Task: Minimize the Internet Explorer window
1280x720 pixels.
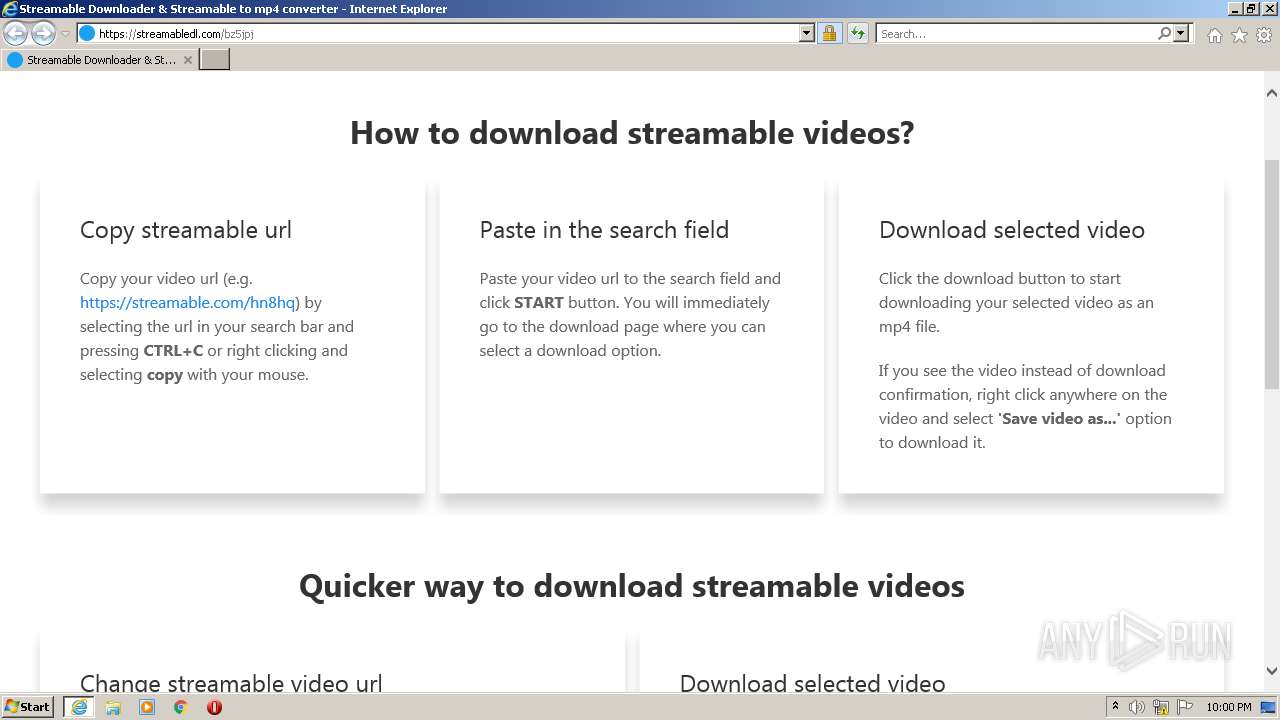Action: pyautogui.click(x=1235, y=9)
